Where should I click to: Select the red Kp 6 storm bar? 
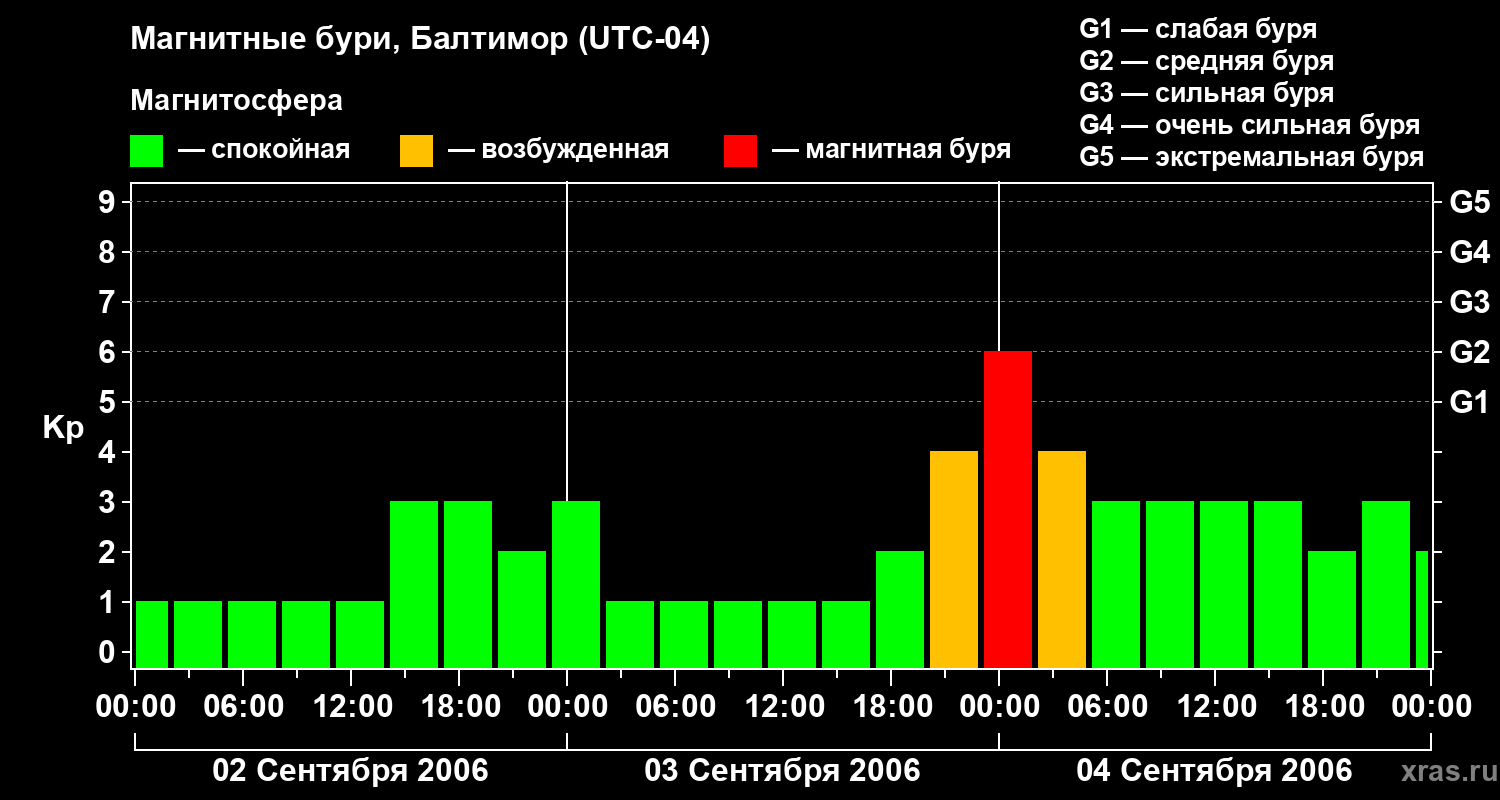point(1008,510)
